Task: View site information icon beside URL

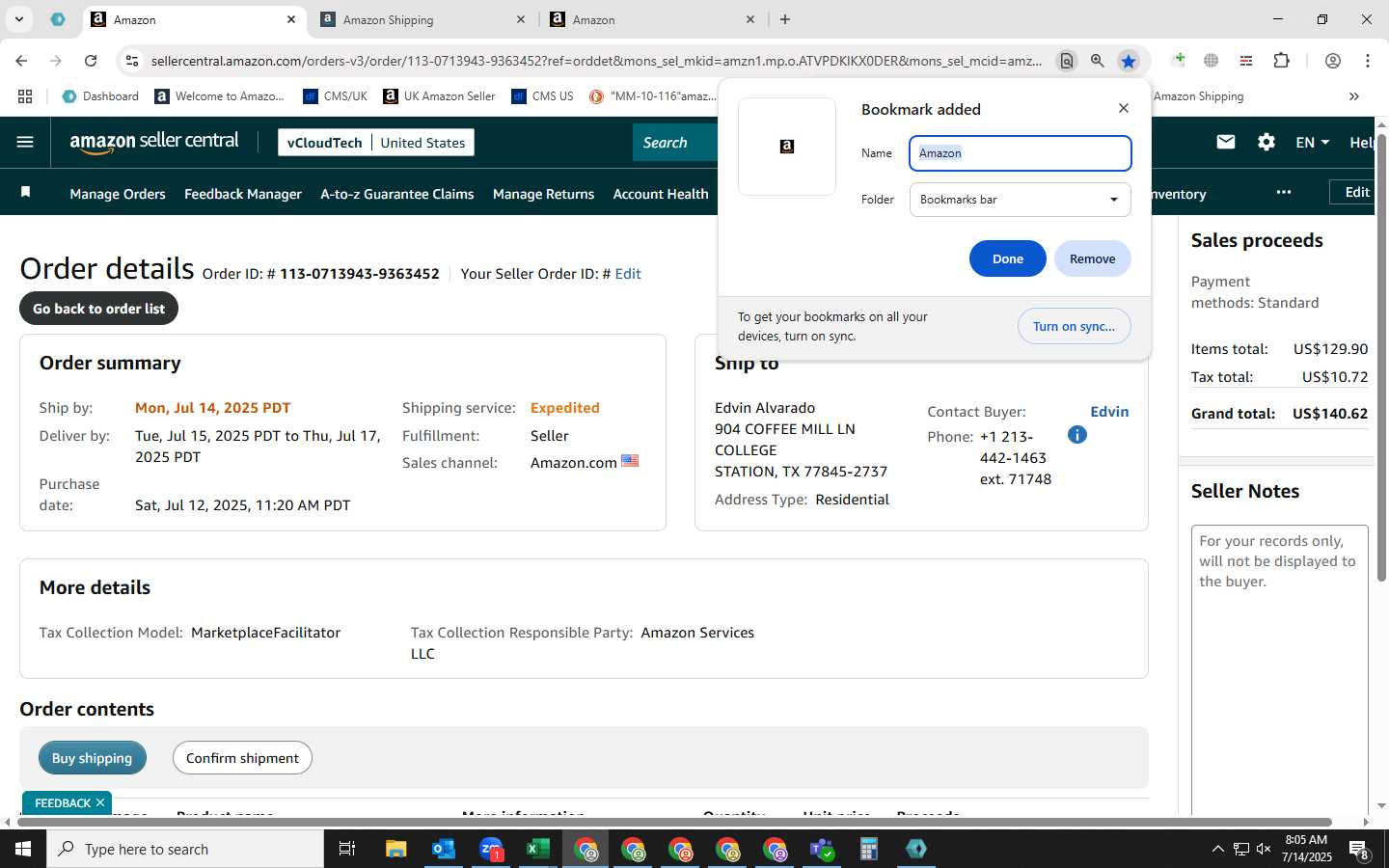Action: click(x=132, y=61)
